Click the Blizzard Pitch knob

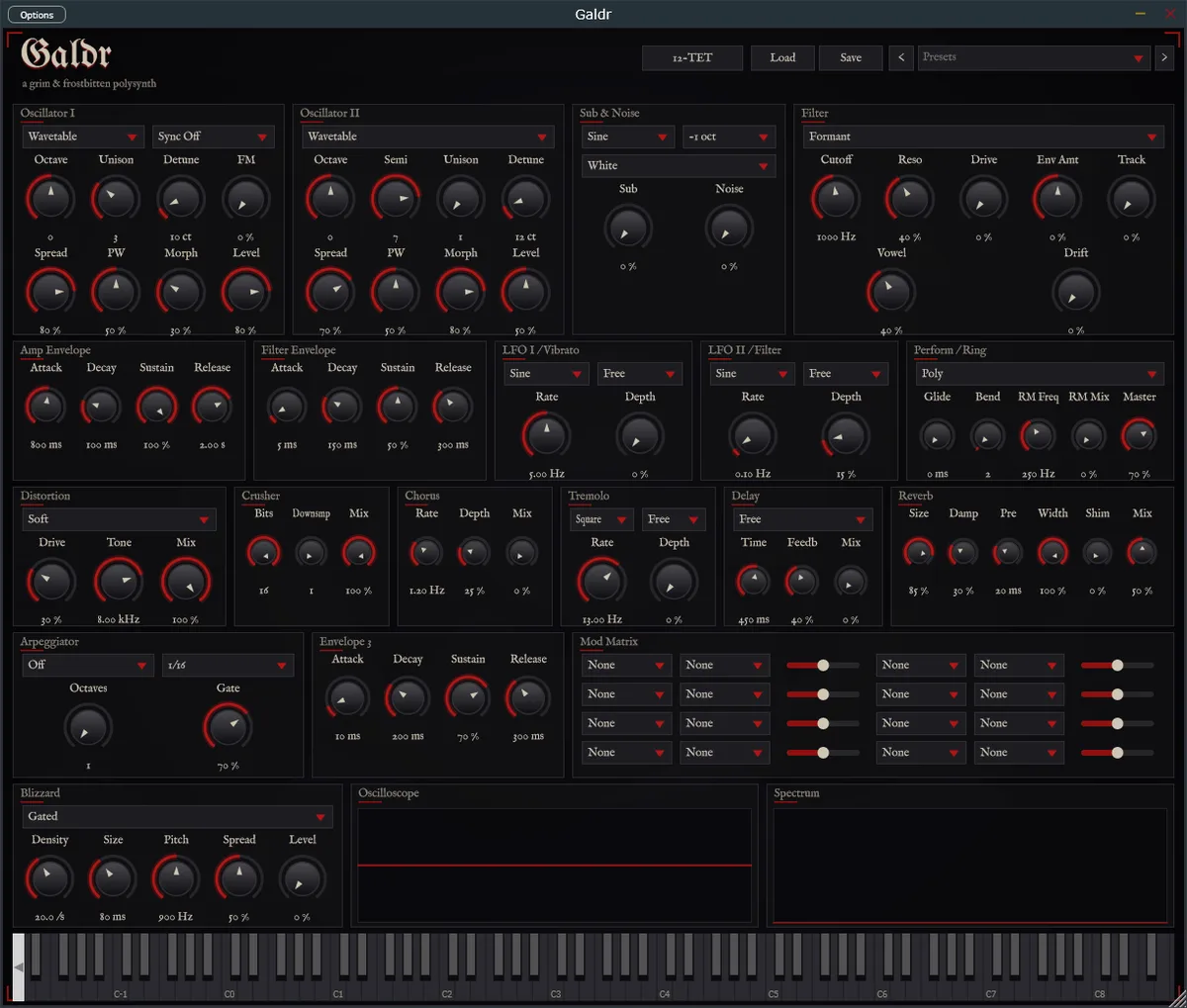coord(176,878)
